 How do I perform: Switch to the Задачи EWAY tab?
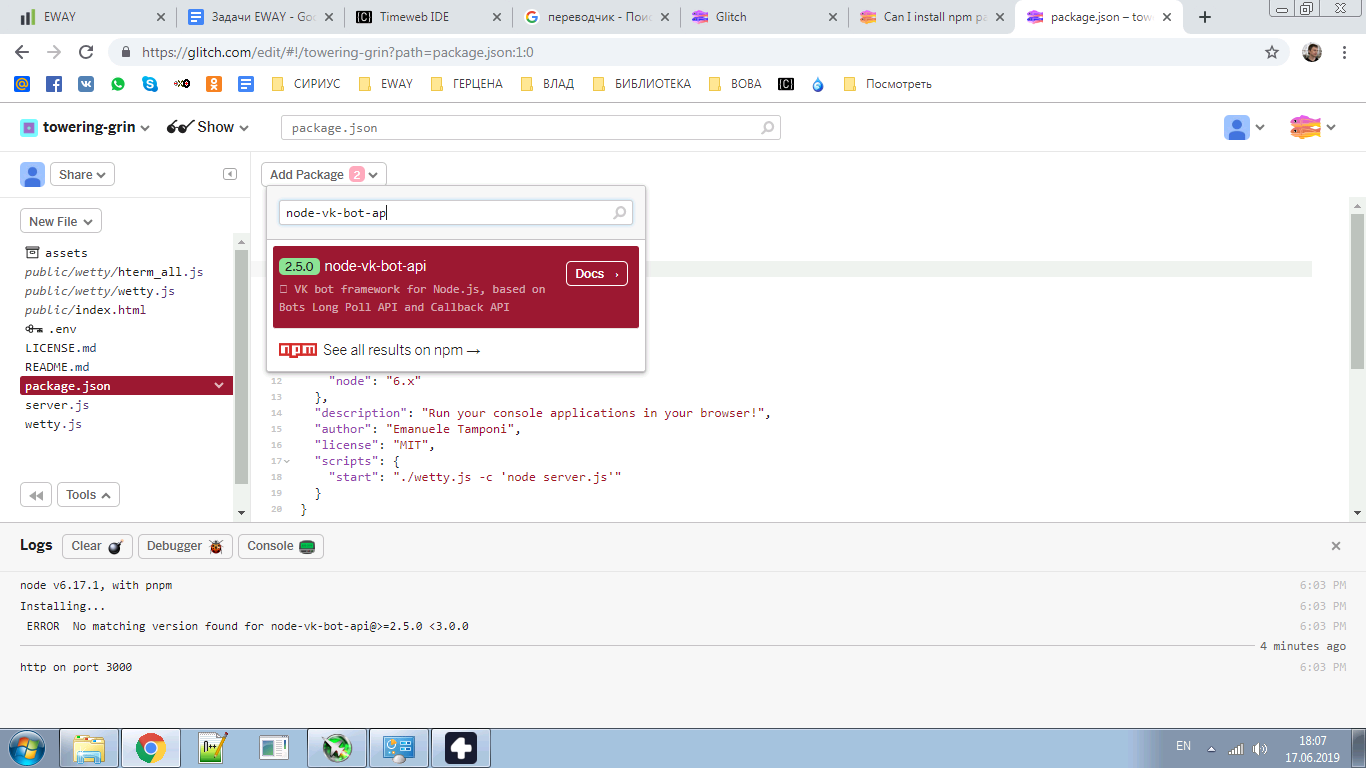coord(261,17)
